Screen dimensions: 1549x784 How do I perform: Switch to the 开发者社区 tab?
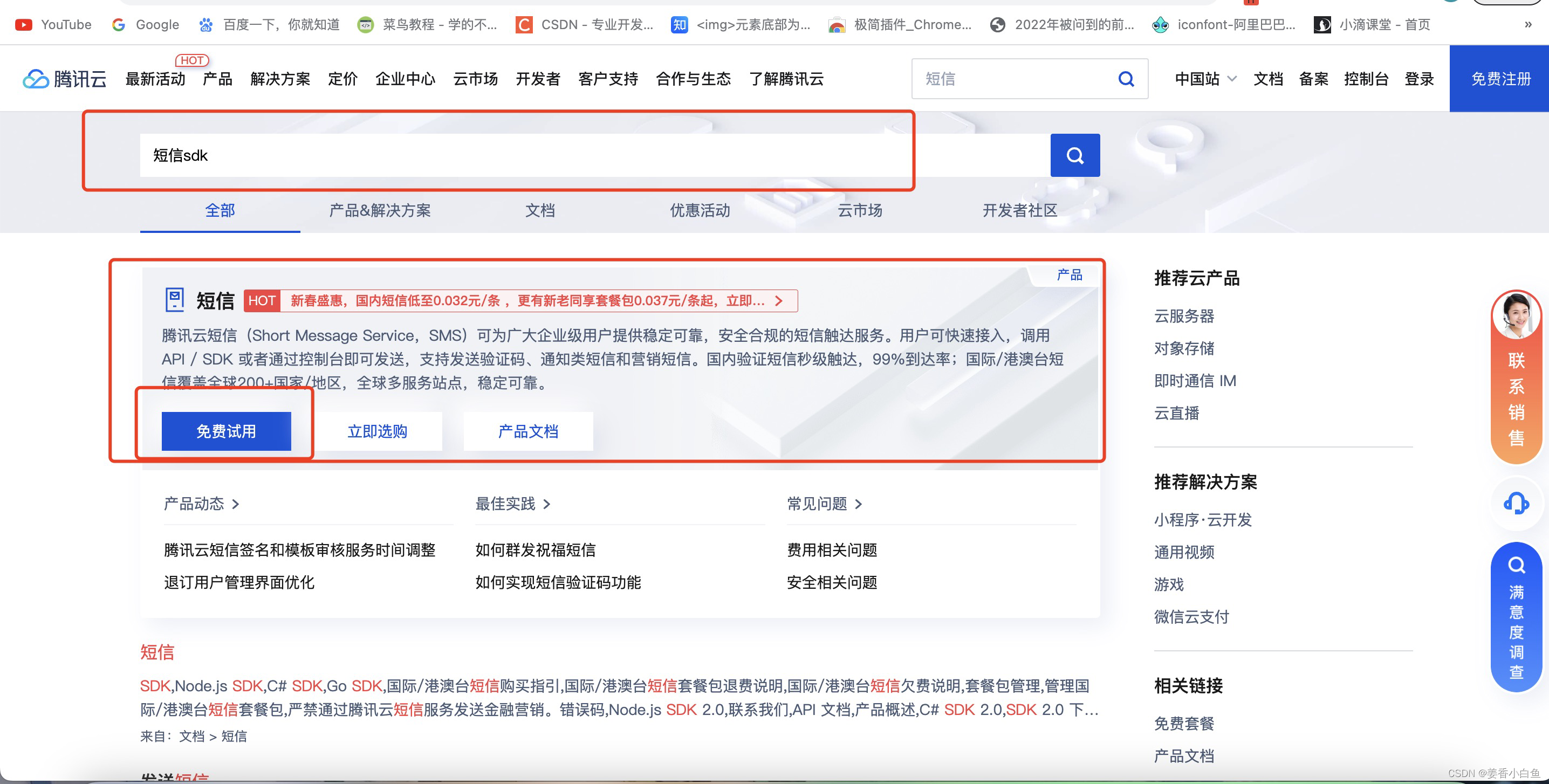click(1020, 210)
